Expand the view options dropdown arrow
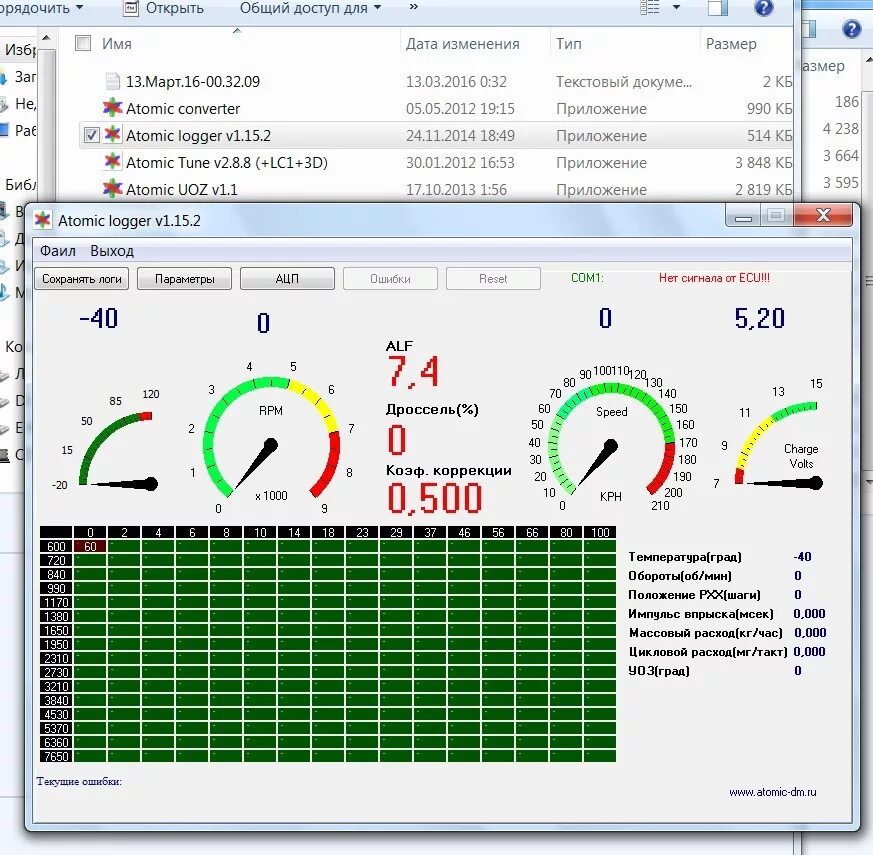873x855 pixels. [x=676, y=7]
